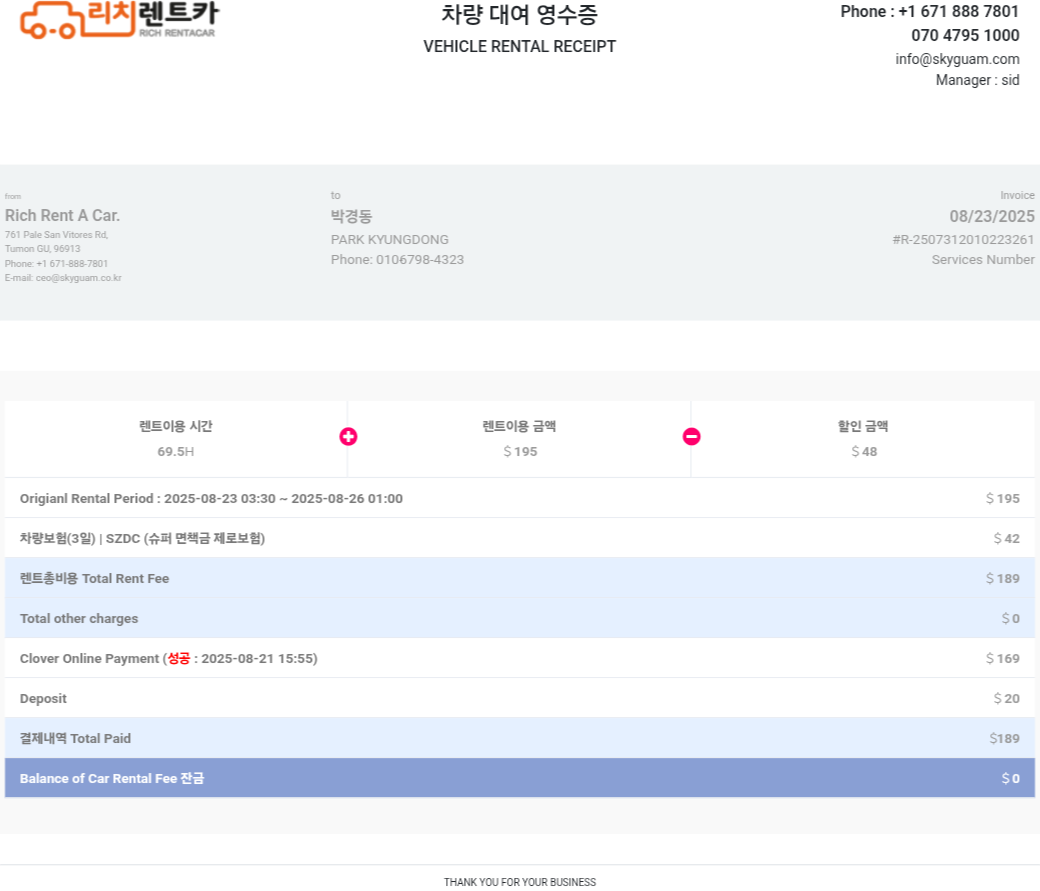1040x891 pixels.
Task: Click the +1 671 888 7801 phone number
Action: click(958, 11)
